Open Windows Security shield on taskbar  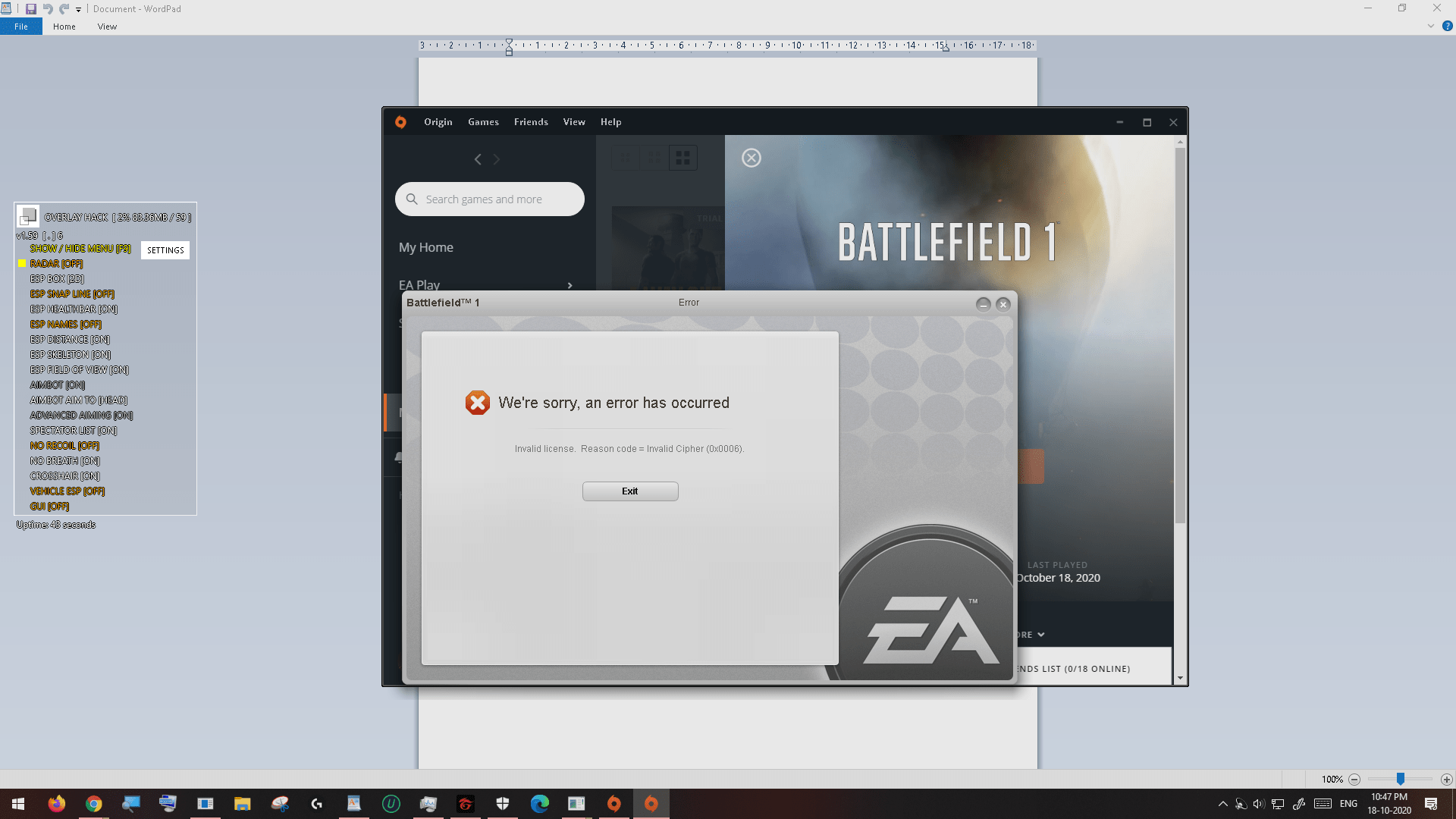[503, 804]
